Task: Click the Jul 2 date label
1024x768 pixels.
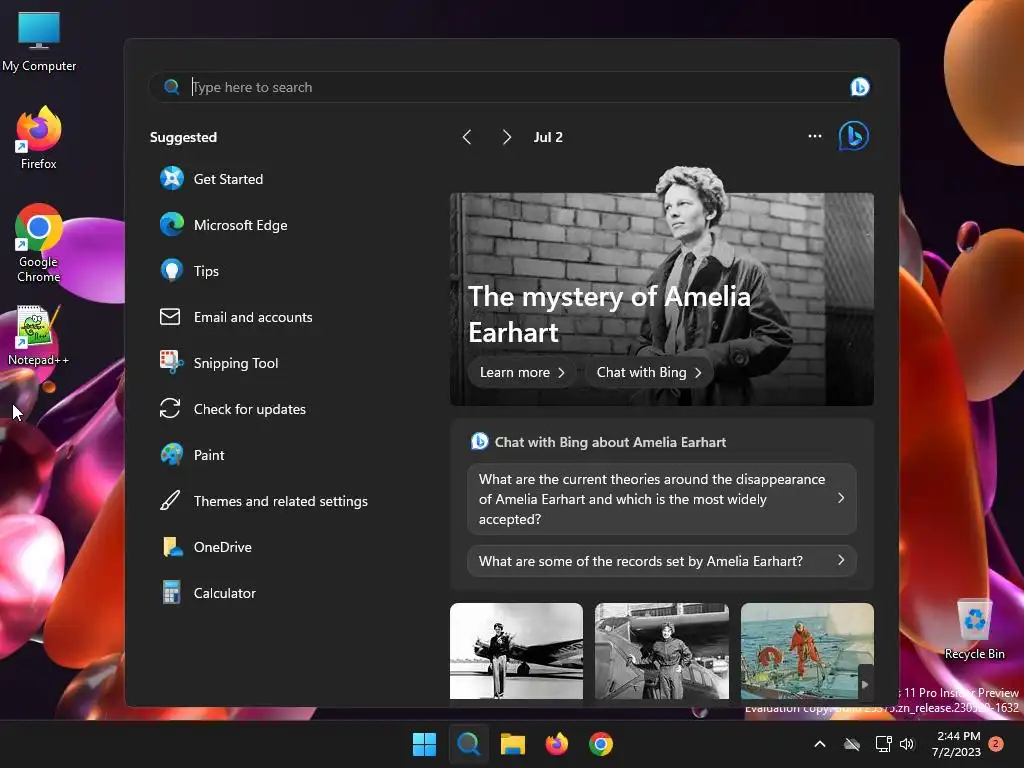Action: click(548, 137)
